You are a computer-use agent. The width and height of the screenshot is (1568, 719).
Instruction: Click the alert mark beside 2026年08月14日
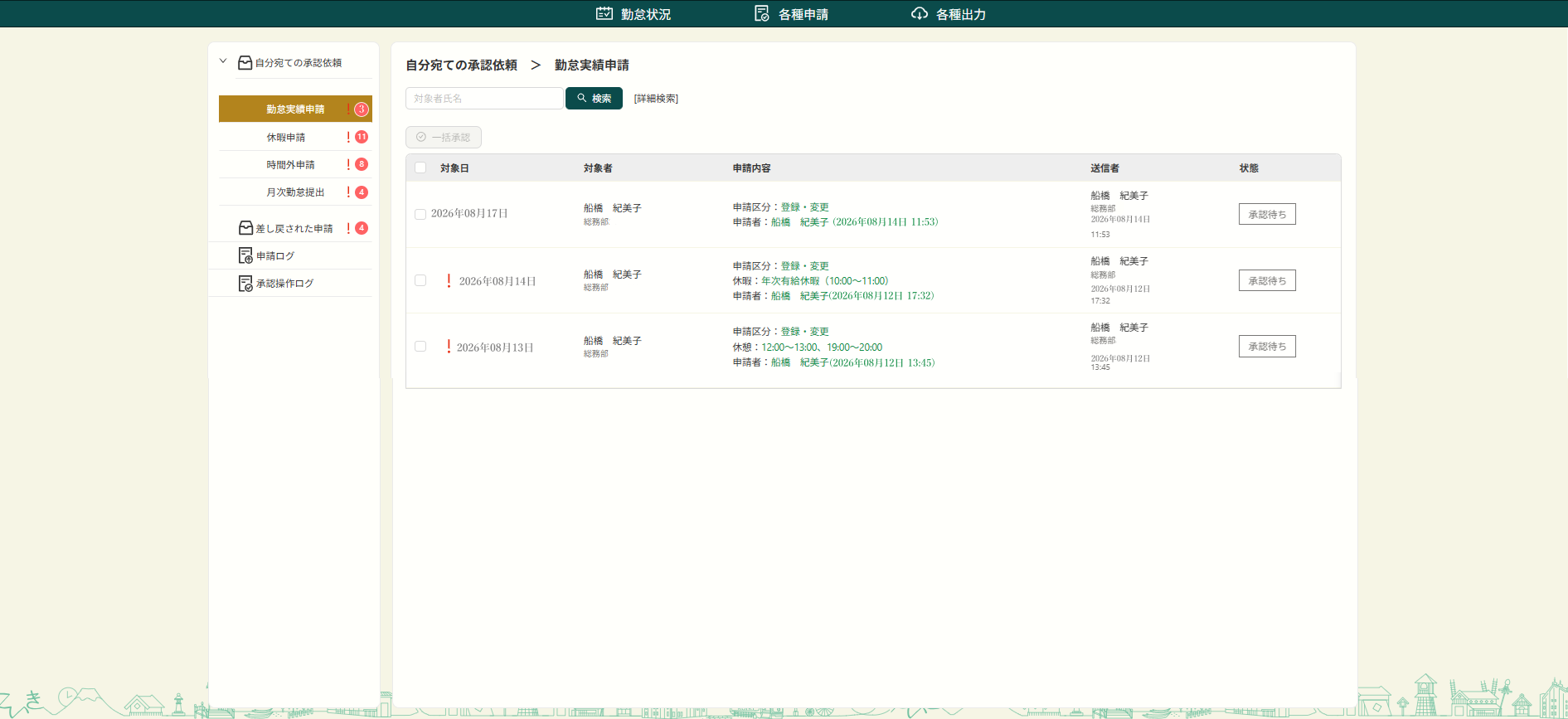pyautogui.click(x=449, y=280)
